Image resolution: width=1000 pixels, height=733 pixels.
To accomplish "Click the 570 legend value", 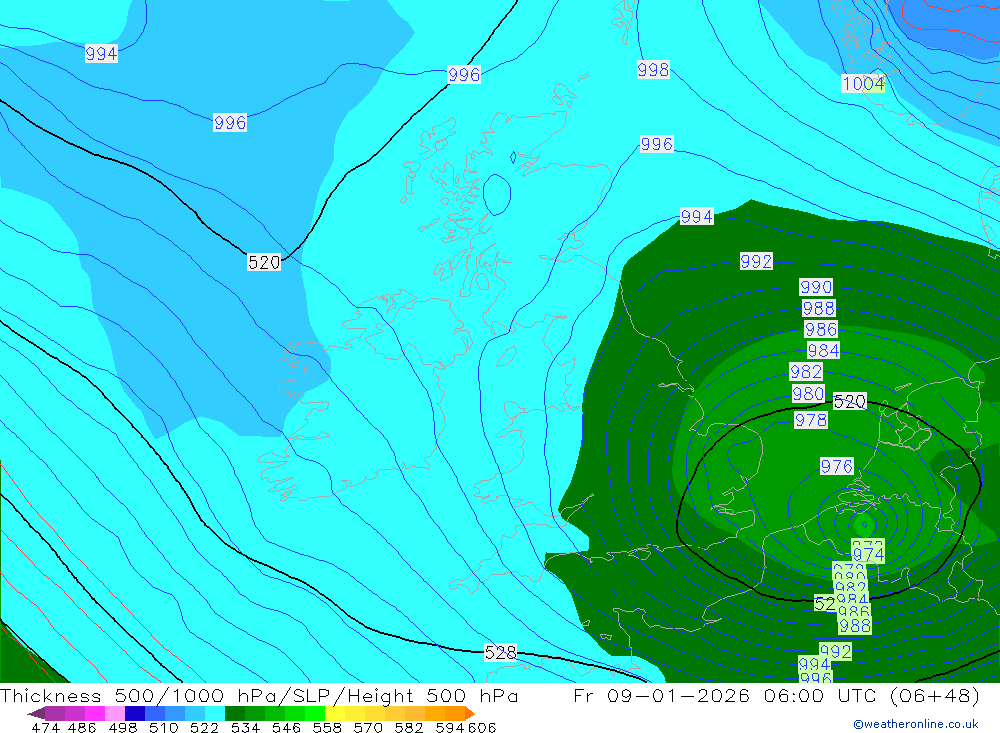I will click(367, 727).
